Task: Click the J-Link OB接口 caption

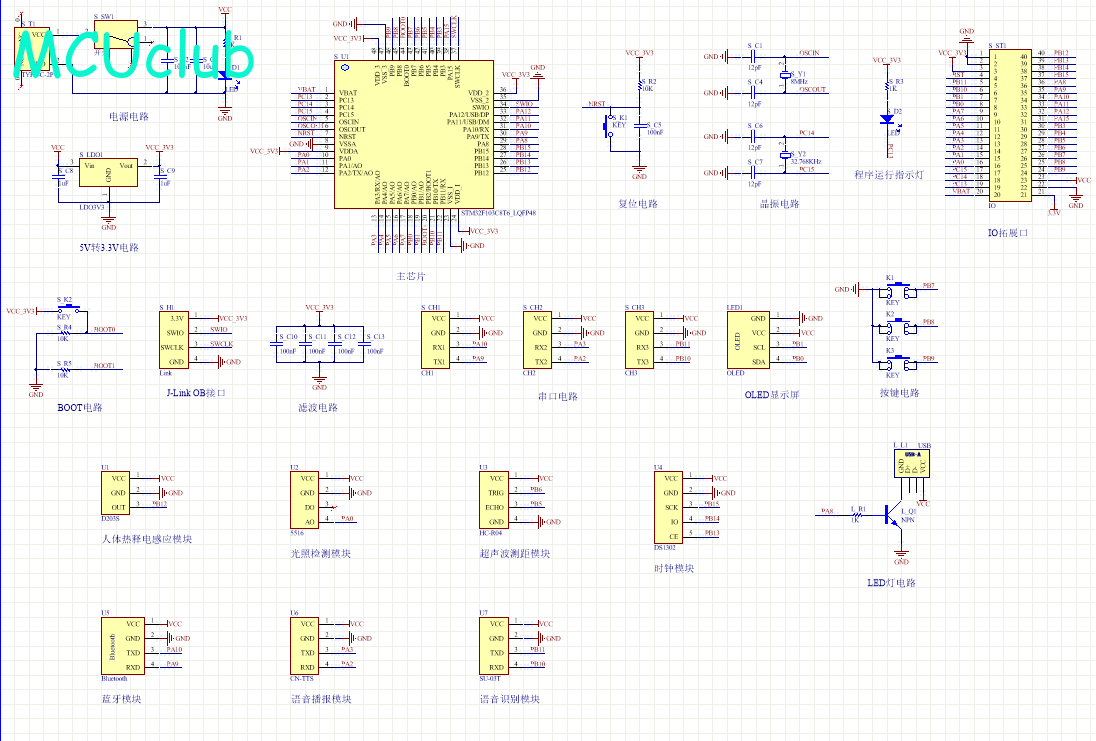Action: click(196, 392)
